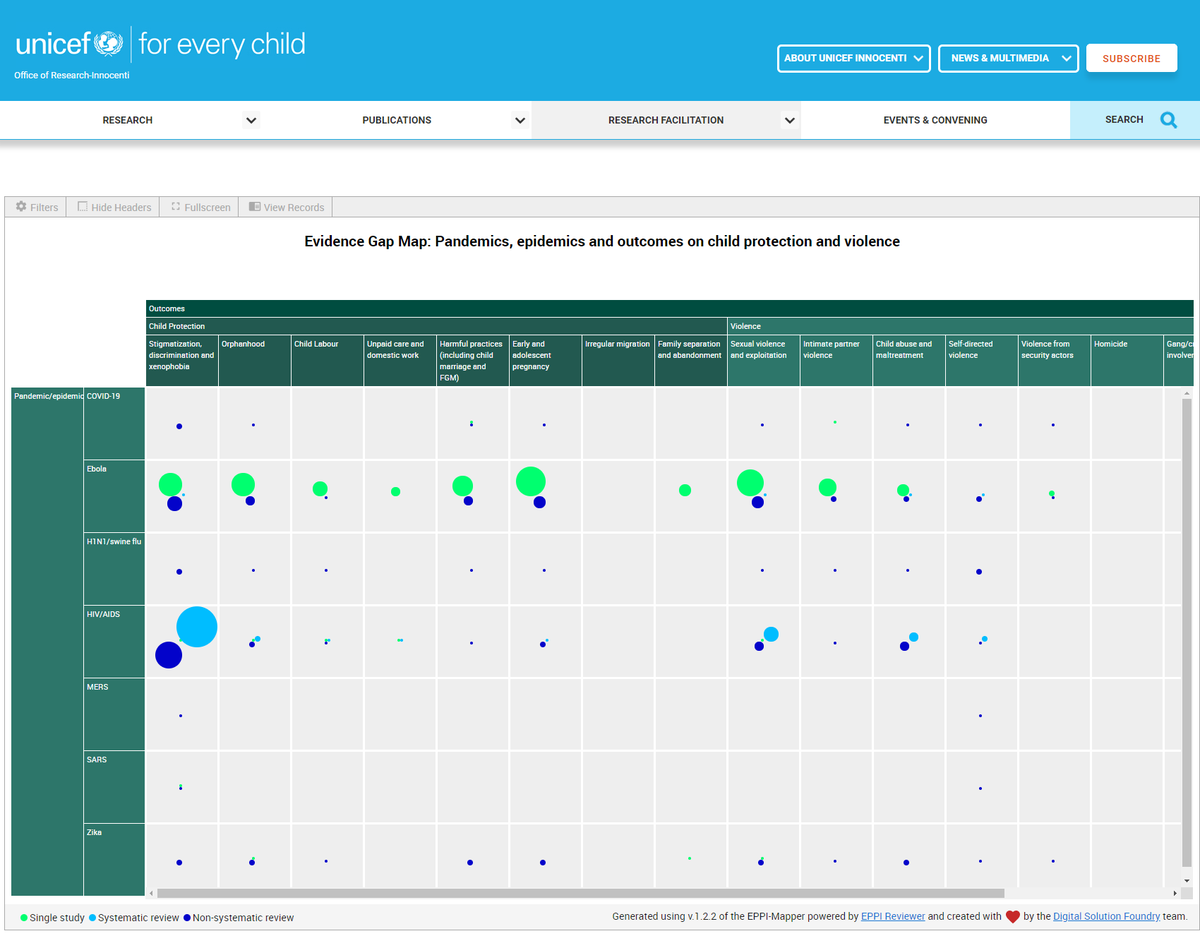The width and height of the screenshot is (1200, 948).
Task: Select the H1N1 self-directed violence dot
Action: pos(979,571)
